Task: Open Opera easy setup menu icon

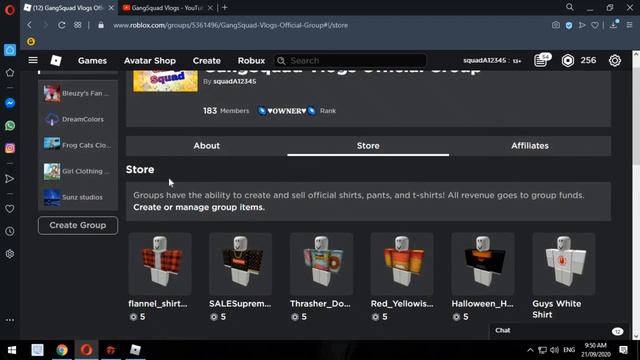Action: pyautogui.click(x=629, y=25)
